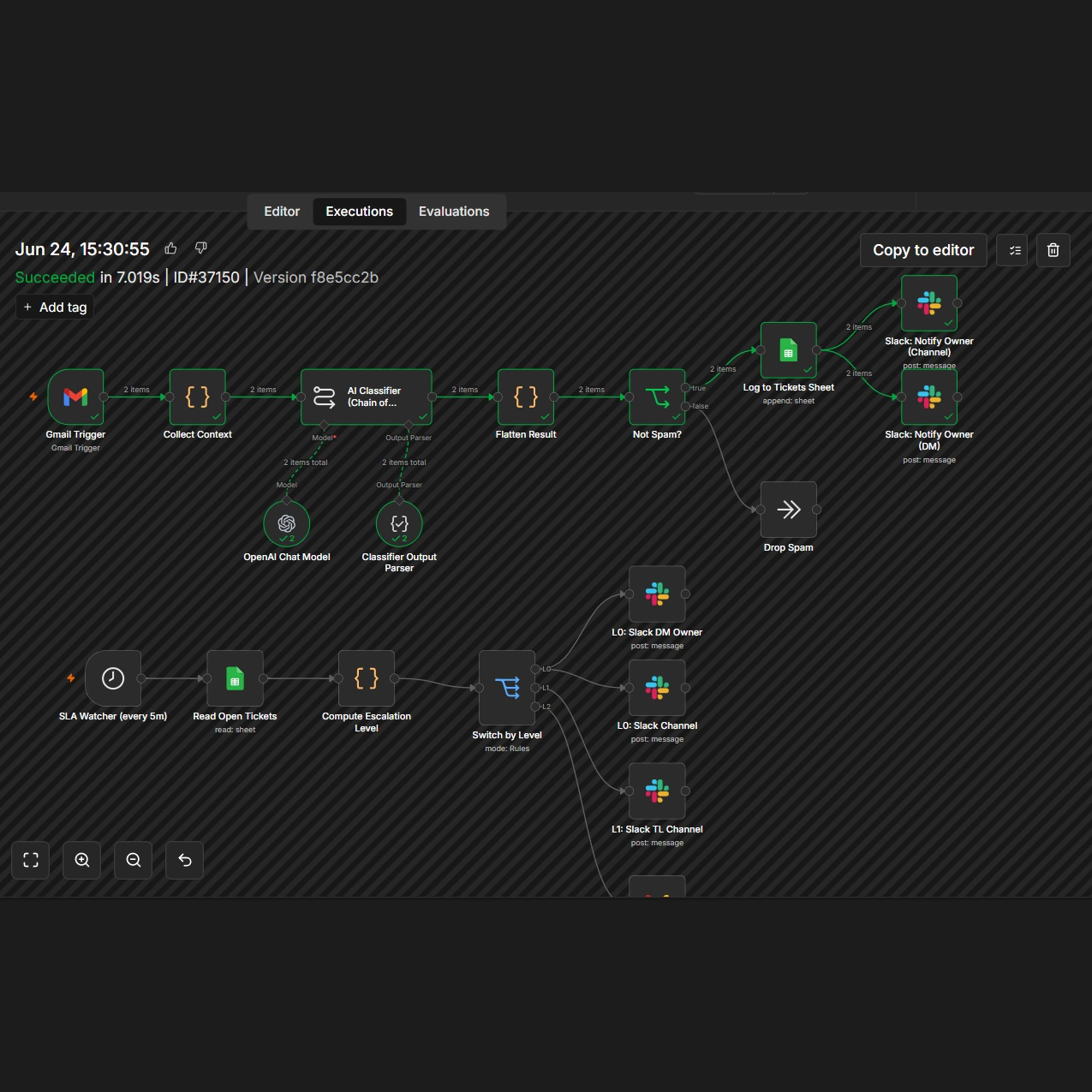The width and height of the screenshot is (1092, 1092).
Task: Click the OpenAI Chat Model node
Action: 287,523
